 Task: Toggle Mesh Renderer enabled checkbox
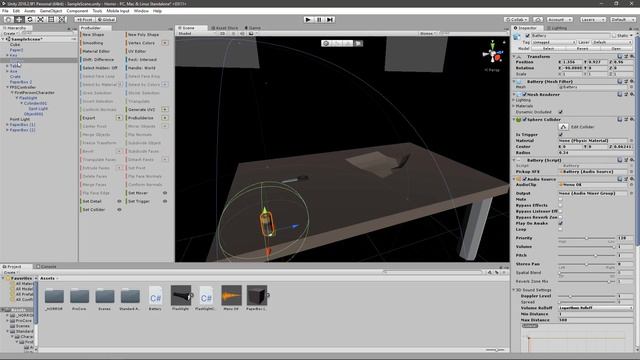pyautogui.click(x=524, y=94)
